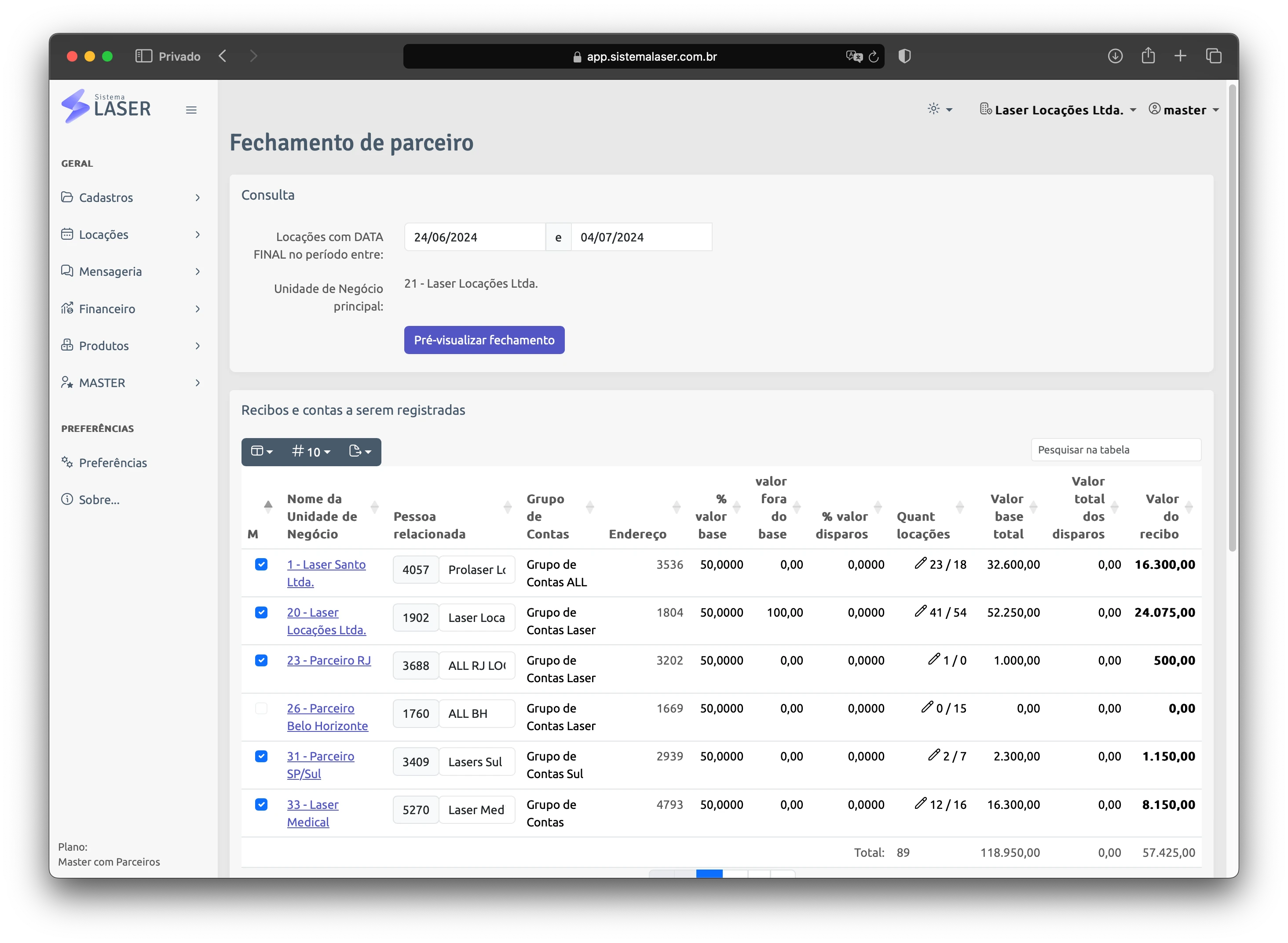Show the tab overview icon

coord(1213,56)
